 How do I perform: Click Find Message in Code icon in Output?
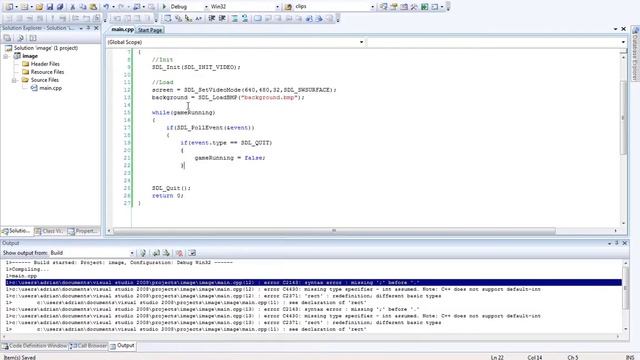pos(143,253)
